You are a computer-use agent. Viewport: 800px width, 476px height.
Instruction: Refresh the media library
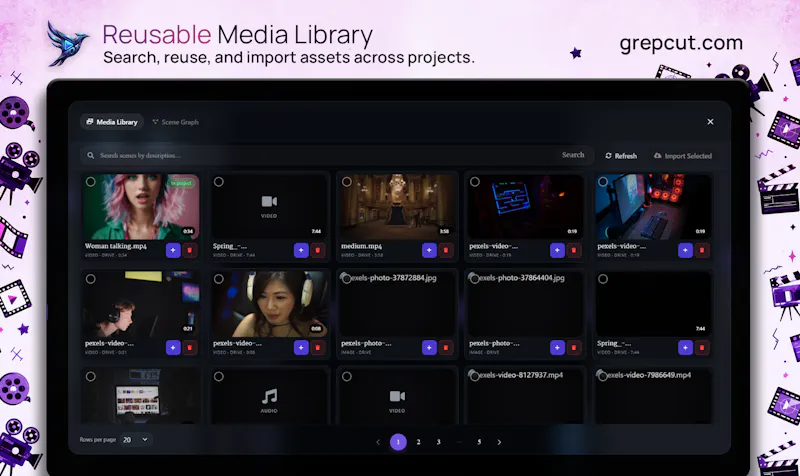(x=621, y=156)
